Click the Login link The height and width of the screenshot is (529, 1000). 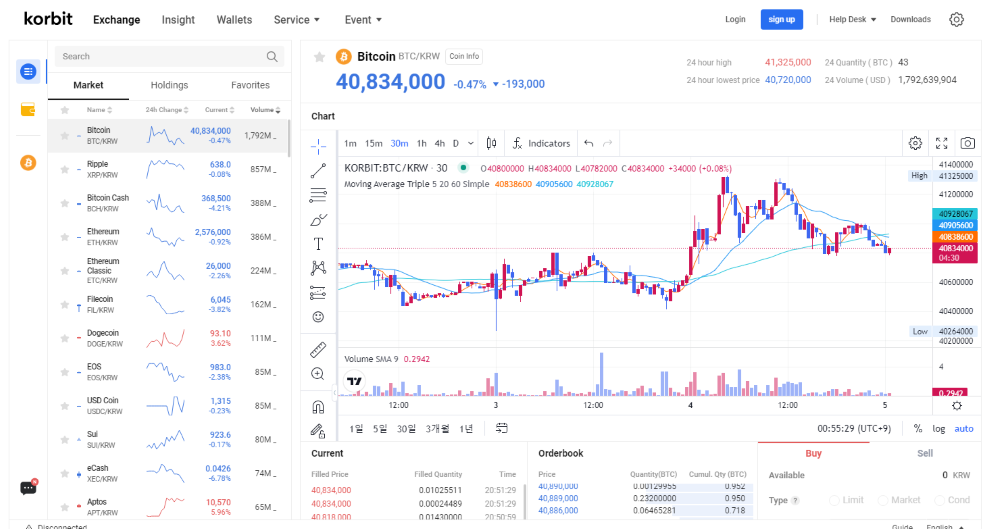(735, 20)
